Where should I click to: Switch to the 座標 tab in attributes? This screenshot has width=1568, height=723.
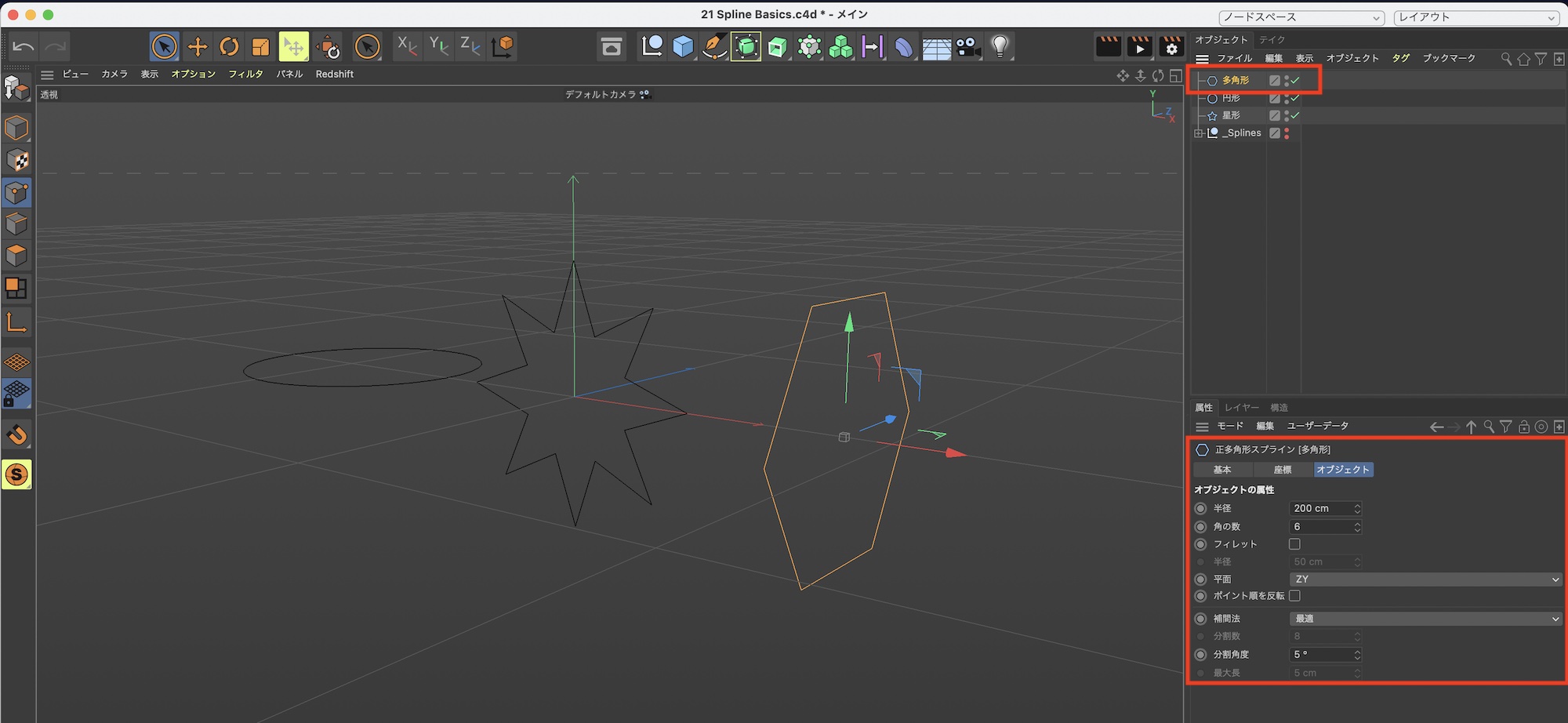[x=1282, y=470]
